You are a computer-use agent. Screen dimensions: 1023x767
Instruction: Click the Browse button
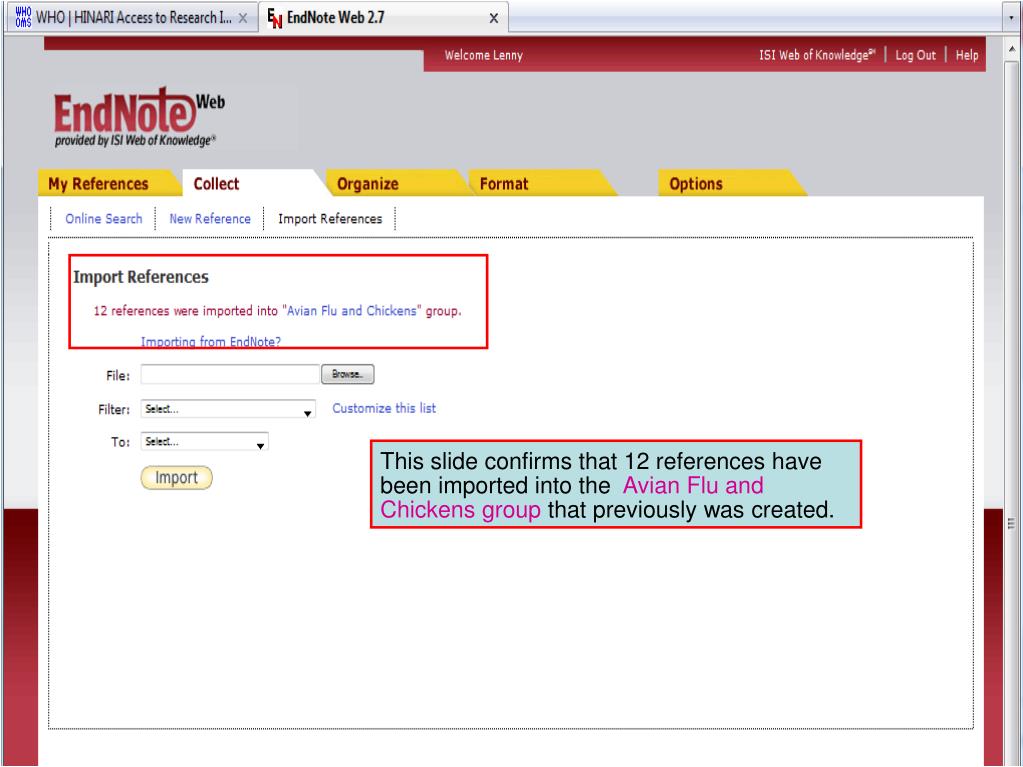coord(348,374)
